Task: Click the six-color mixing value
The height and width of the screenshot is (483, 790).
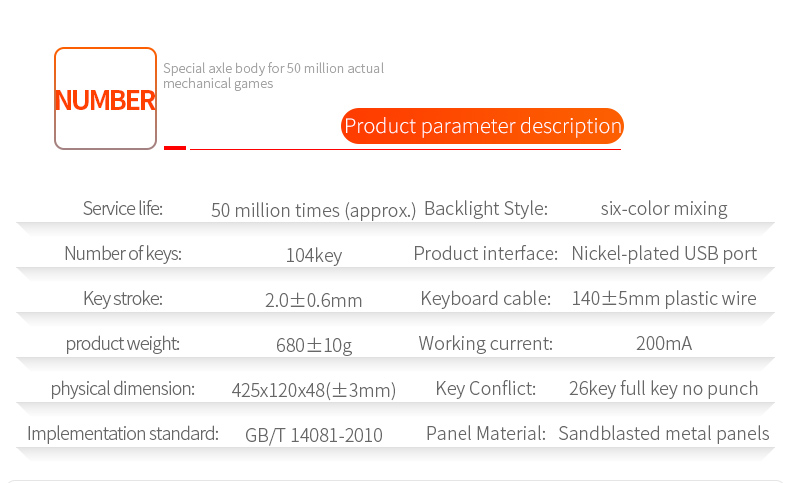Action: [664, 209]
